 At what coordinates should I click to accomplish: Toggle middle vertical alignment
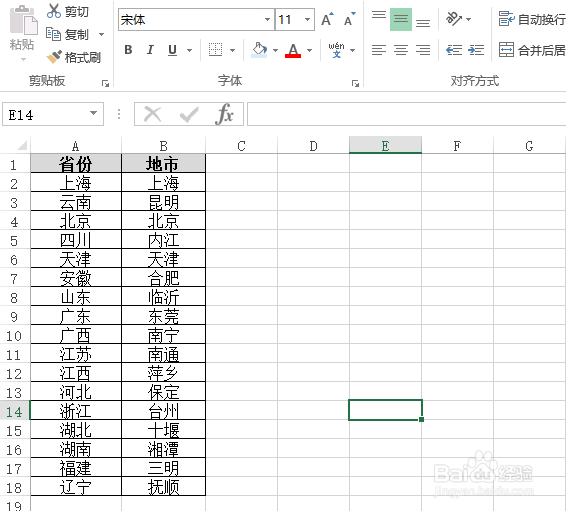(401, 19)
